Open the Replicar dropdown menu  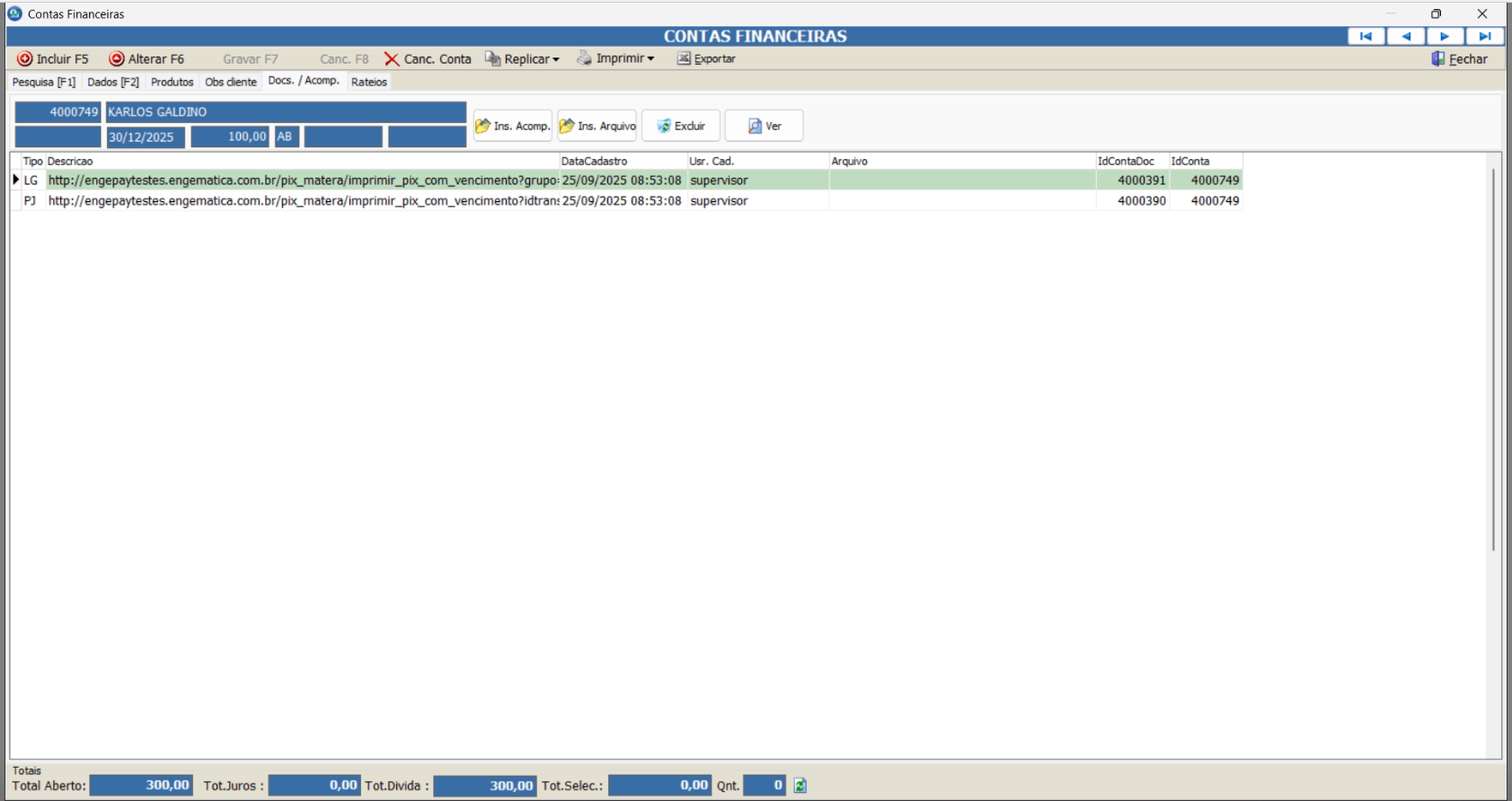click(x=523, y=59)
